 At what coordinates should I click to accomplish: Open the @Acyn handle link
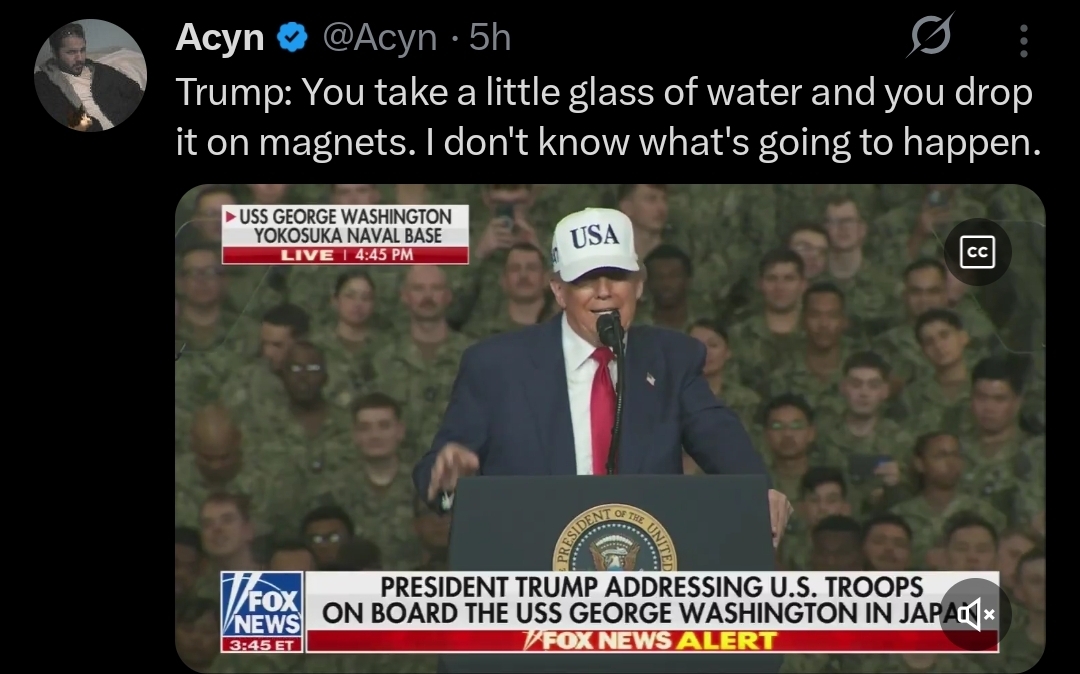coord(380,38)
